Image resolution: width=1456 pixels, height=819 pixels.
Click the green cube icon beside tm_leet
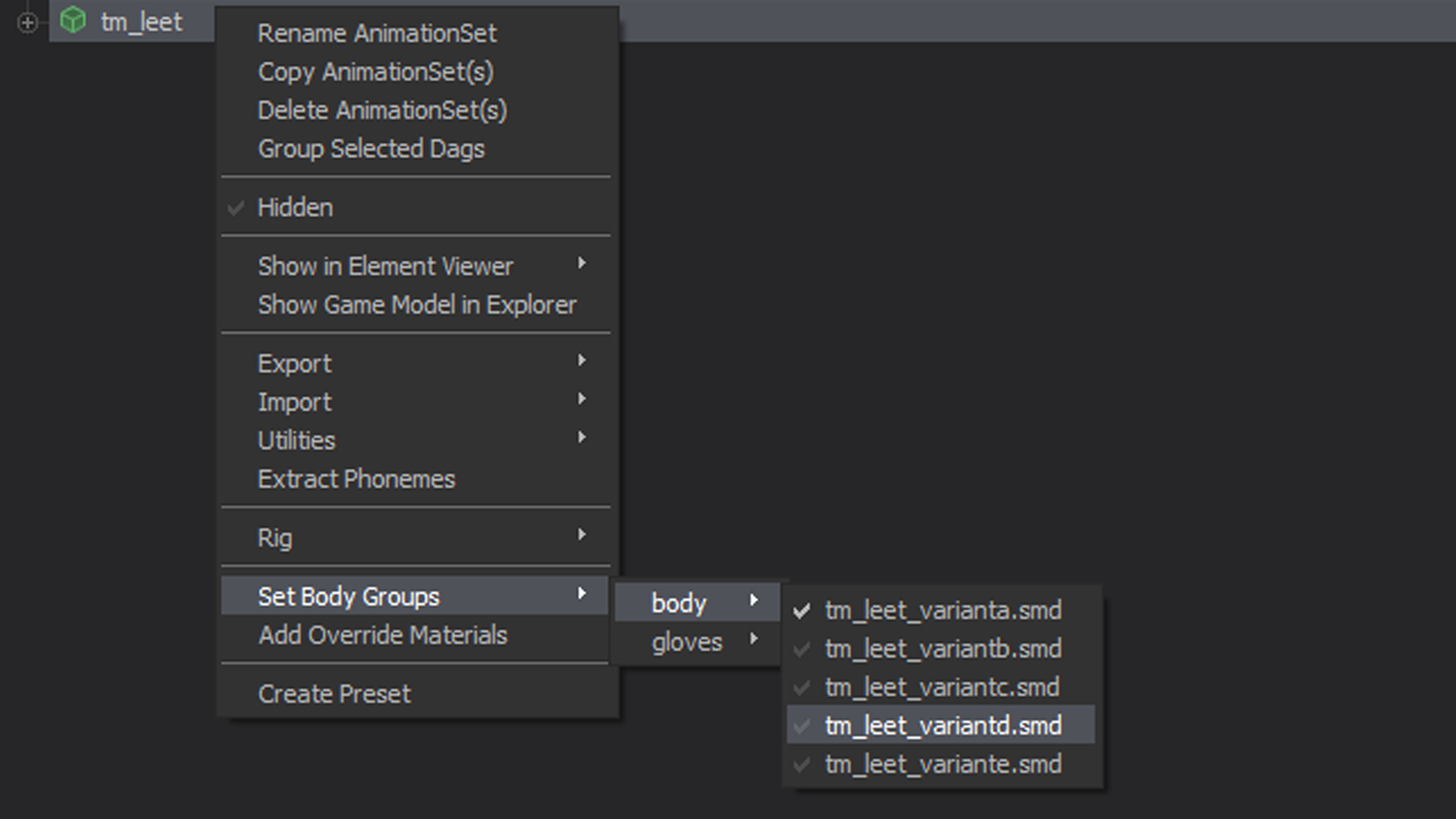pyautogui.click(x=73, y=20)
